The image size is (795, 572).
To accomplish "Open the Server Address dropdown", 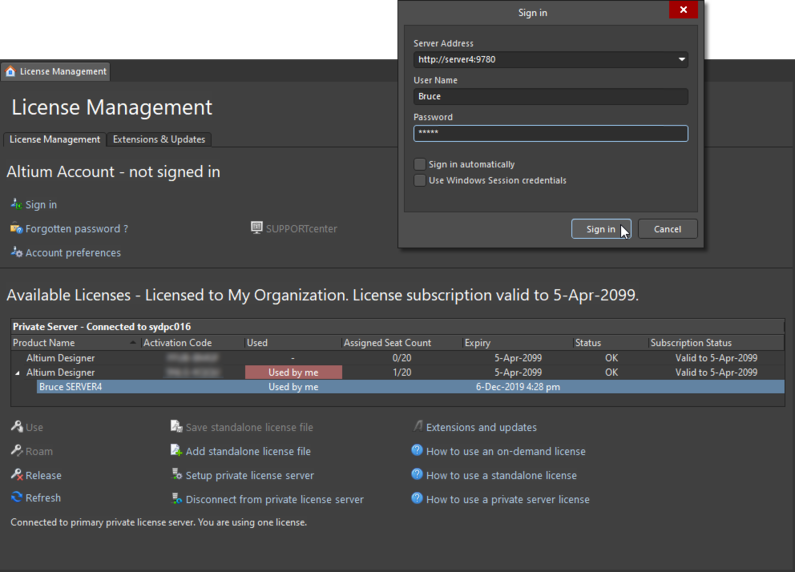I will [x=681, y=60].
